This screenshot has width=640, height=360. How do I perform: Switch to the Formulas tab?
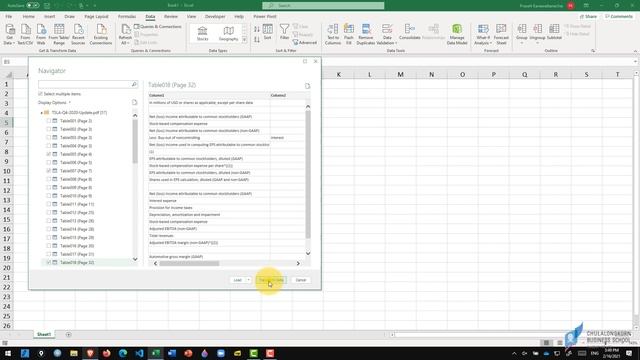(x=127, y=16)
